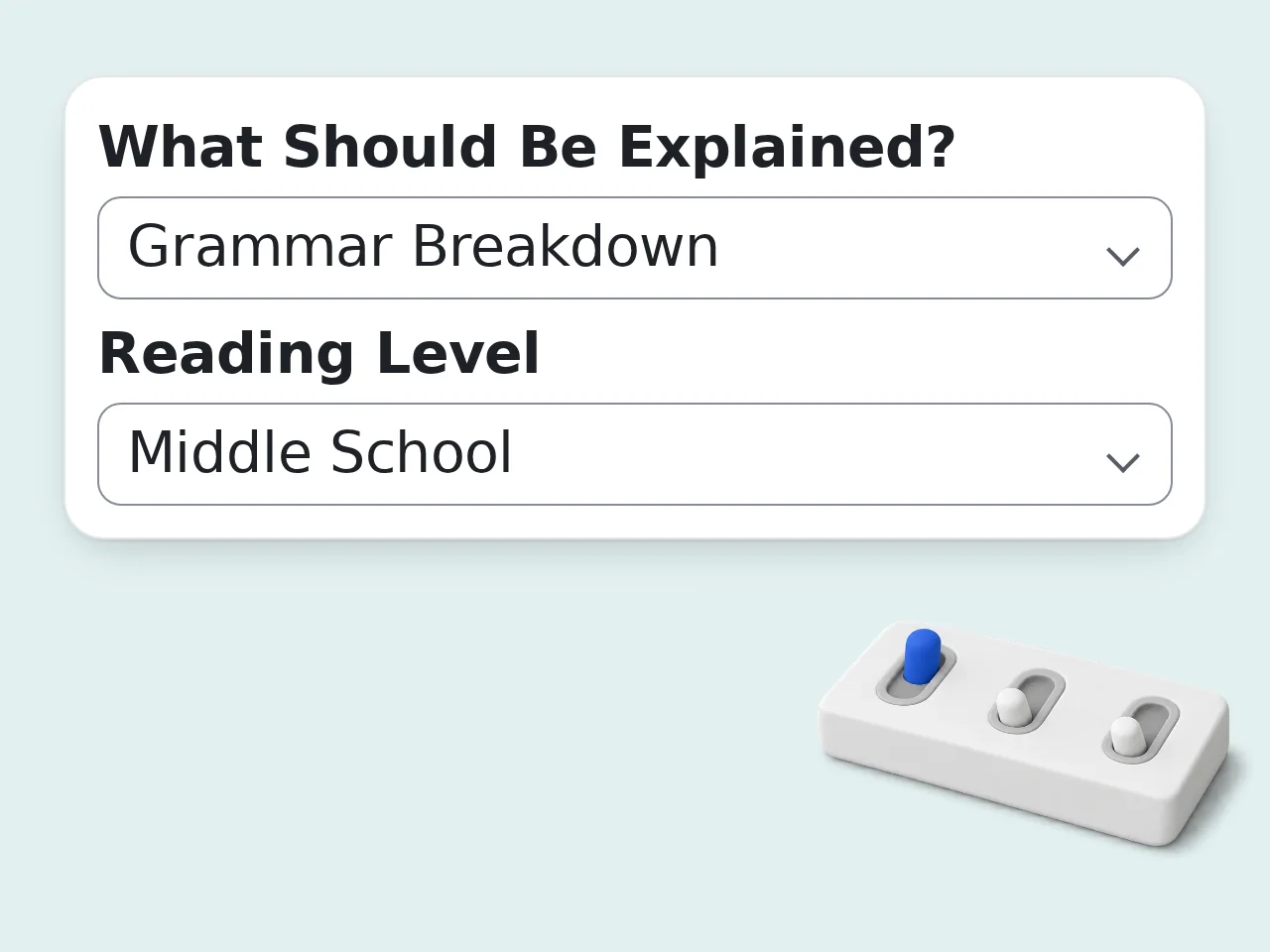1270x952 pixels.
Task: Click the chevron arrow beside Middle School
Action: pyautogui.click(x=1122, y=463)
